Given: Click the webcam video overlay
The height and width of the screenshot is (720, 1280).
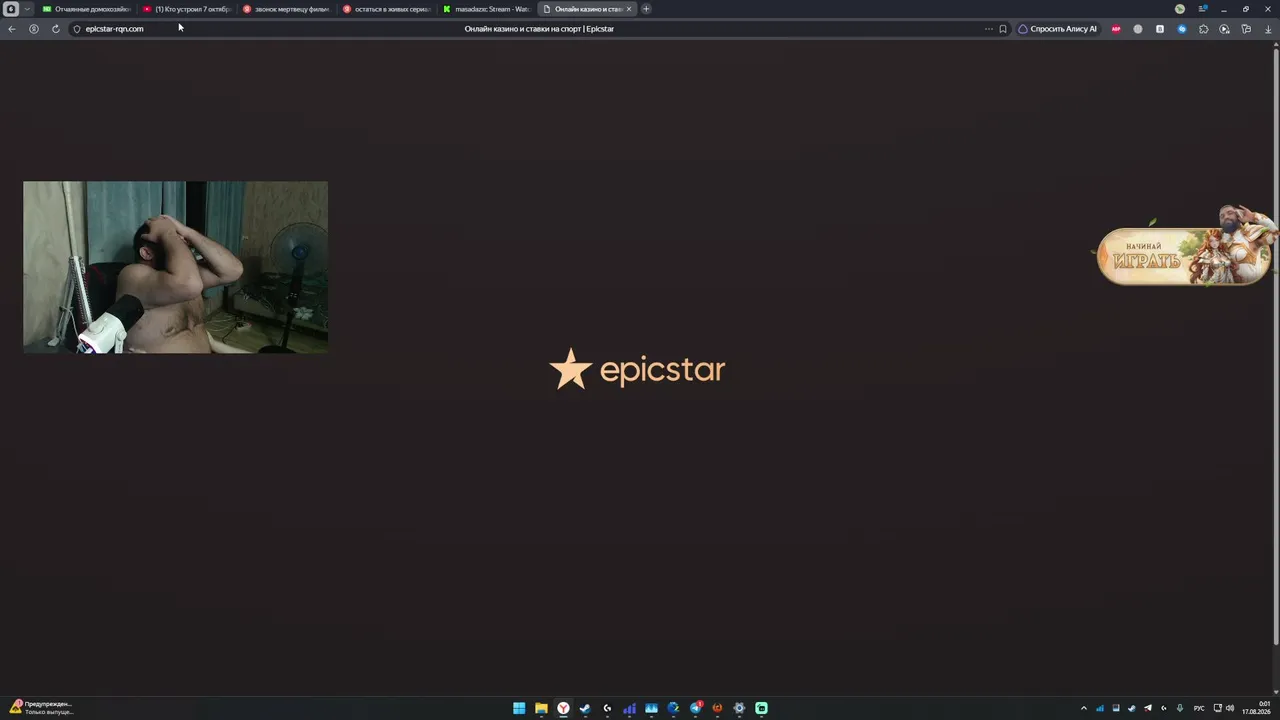Looking at the screenshot, I should pyautogui.click(x=175, y=267).
